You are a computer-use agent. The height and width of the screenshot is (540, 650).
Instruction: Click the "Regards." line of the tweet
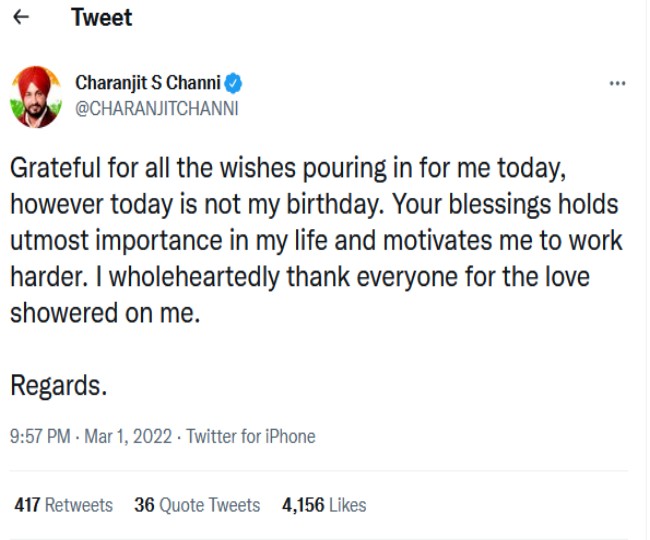[58, 384]
